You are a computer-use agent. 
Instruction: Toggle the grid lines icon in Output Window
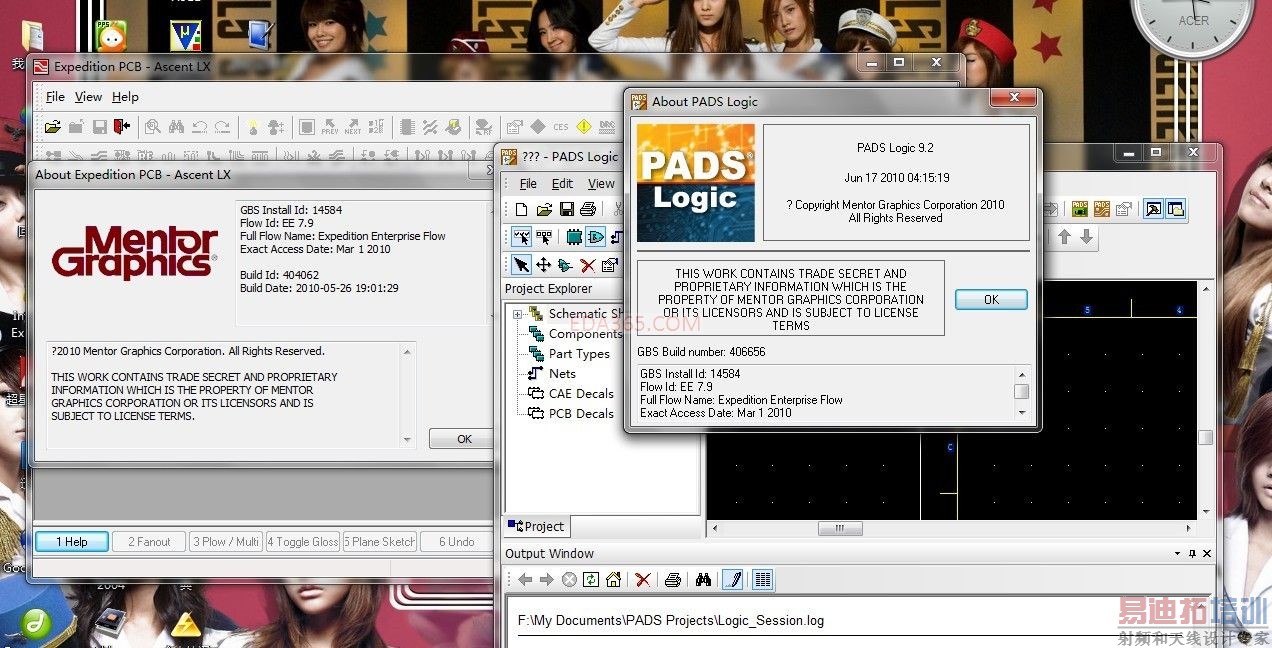coord(762,579)
